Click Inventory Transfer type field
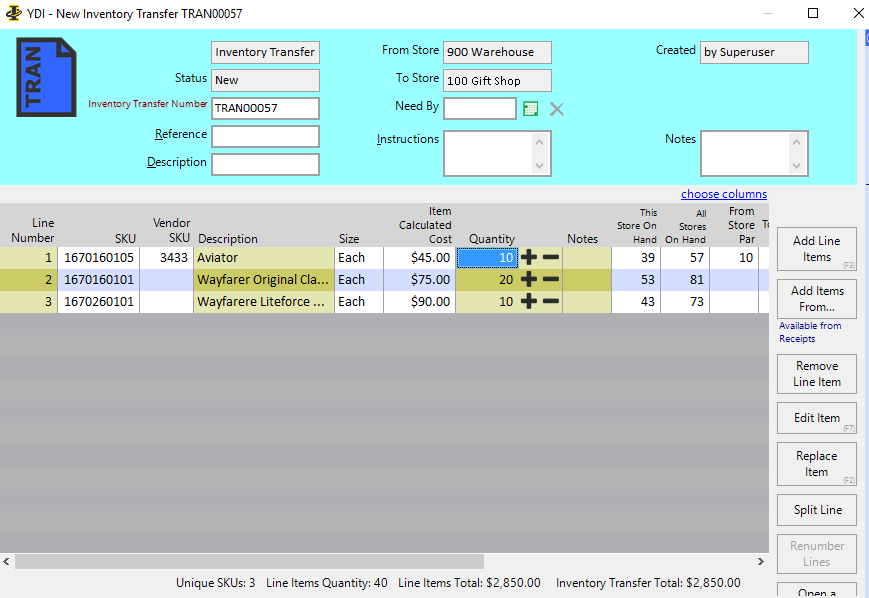The height and width of the screenshot is (598, 869). pyautogui.click(x=265, y=52)
